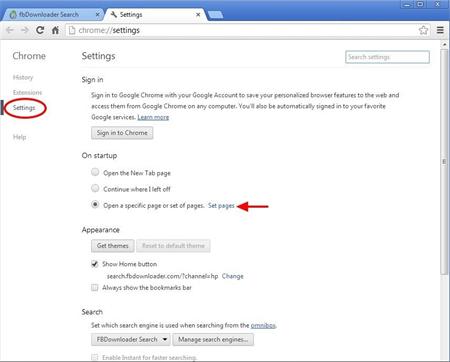This screenshot has width=450, height=362.
Task: Close the fbDownloader Search tab
Action: tap(97, 15)
